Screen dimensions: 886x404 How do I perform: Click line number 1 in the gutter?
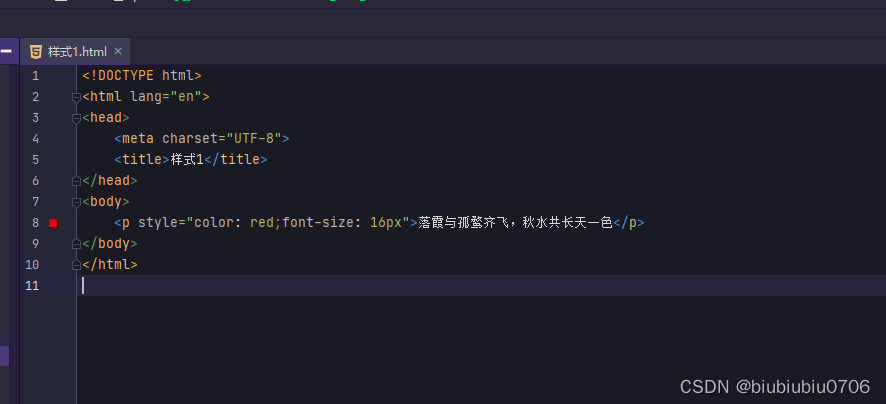coord(35,76)
